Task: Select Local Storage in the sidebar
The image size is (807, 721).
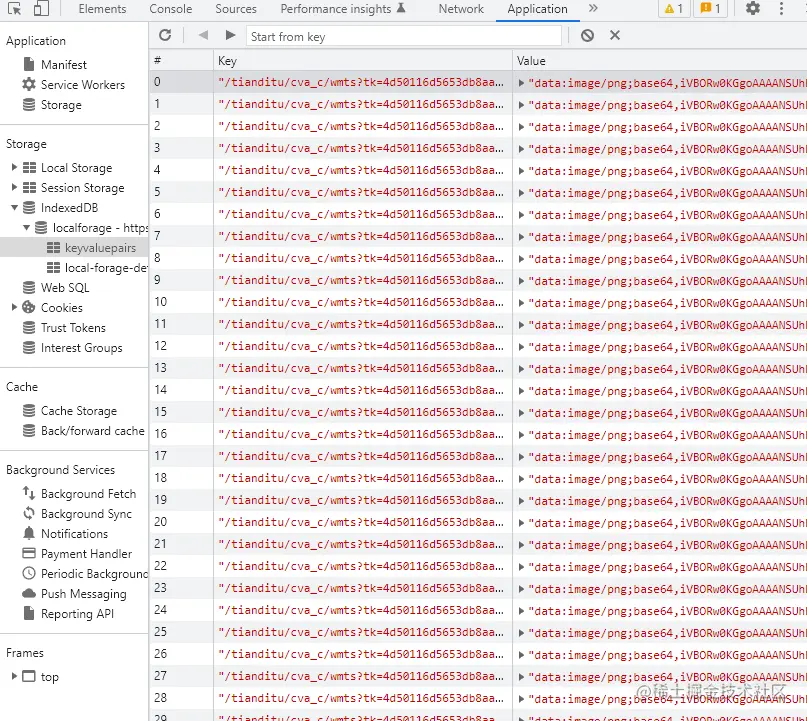Action: pyautogui.click(x=76, y=168)
